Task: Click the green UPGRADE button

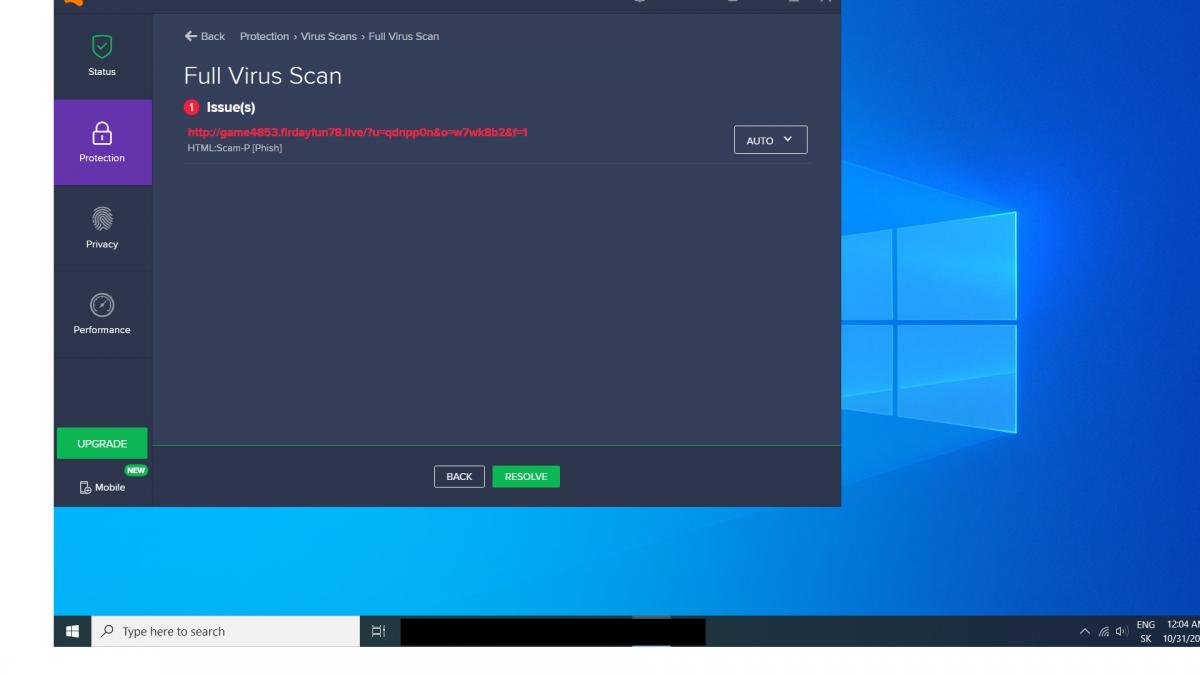Action: pyautogui.click(x=102, y=443)
